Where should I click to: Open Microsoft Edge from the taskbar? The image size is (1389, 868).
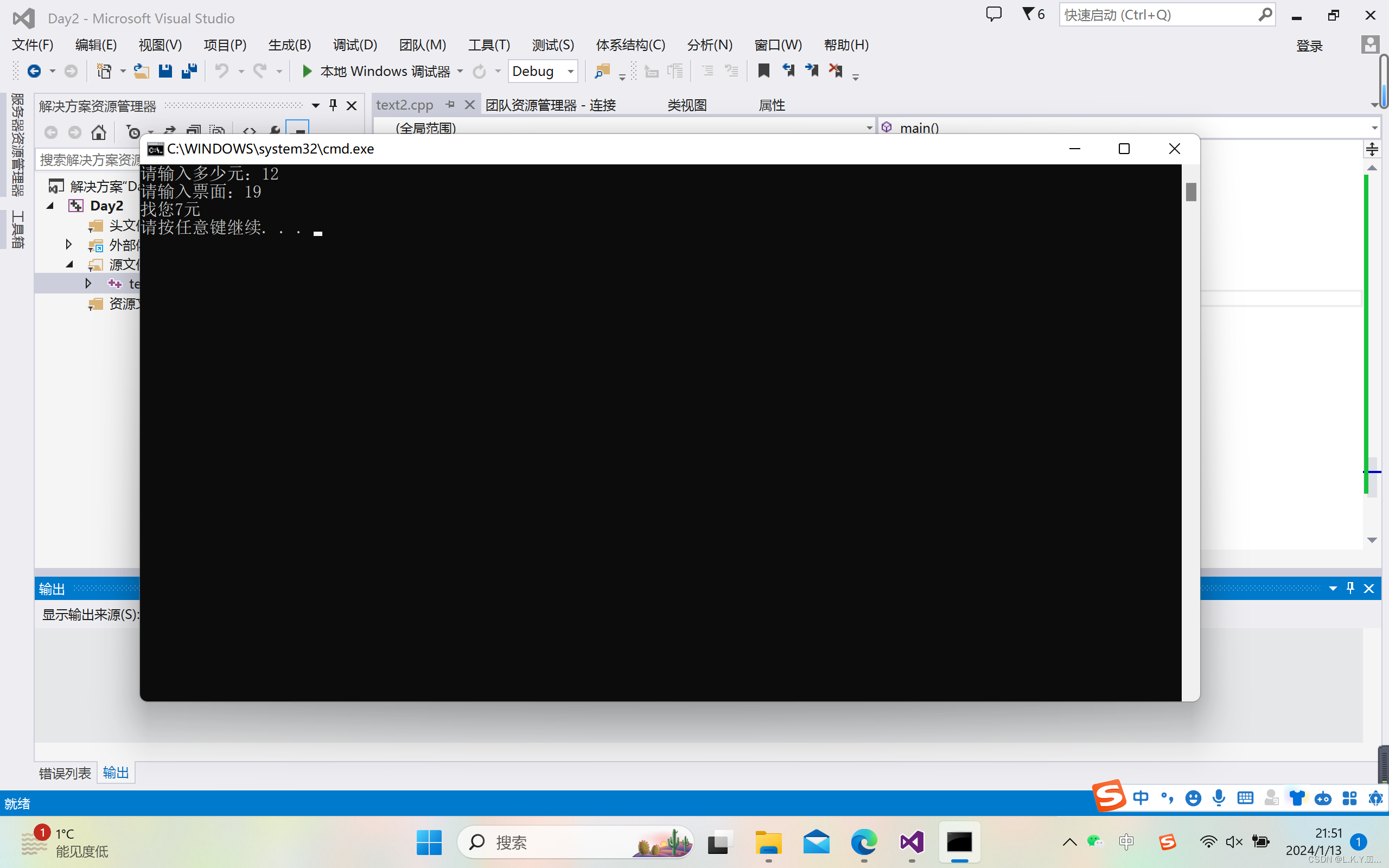[864, 842]
